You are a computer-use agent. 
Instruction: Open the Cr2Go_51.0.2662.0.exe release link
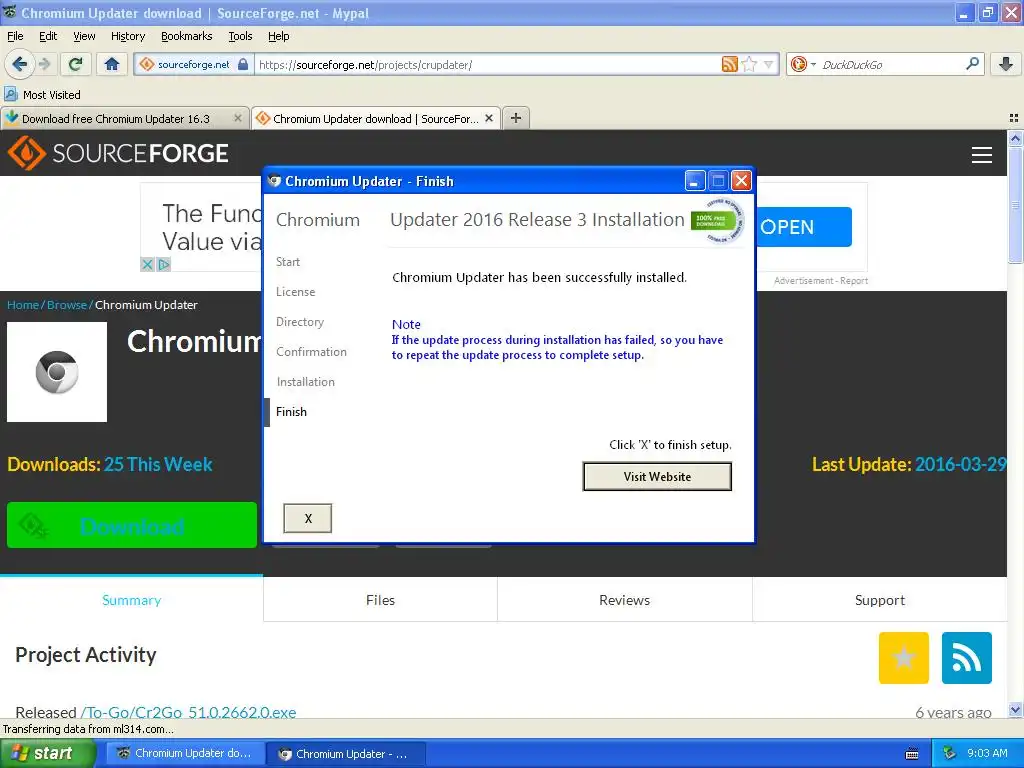(188, 712)
